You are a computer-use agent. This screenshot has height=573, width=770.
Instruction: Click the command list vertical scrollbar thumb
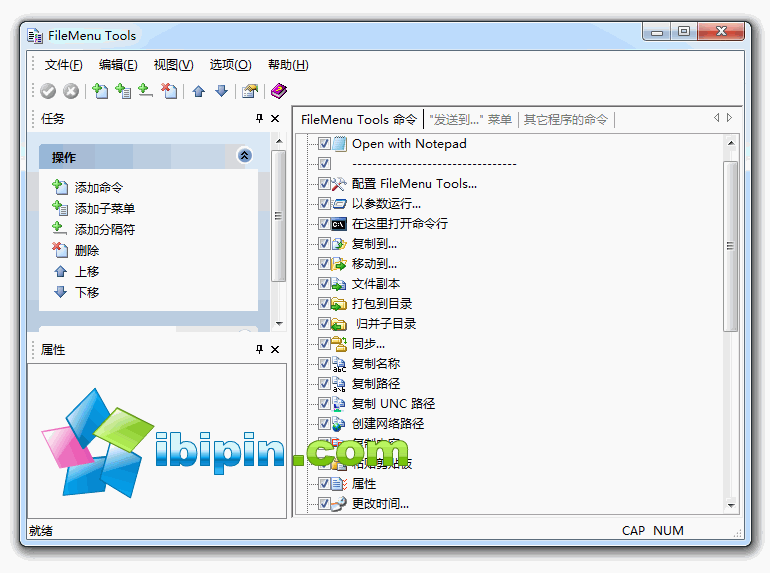point(730,246)
